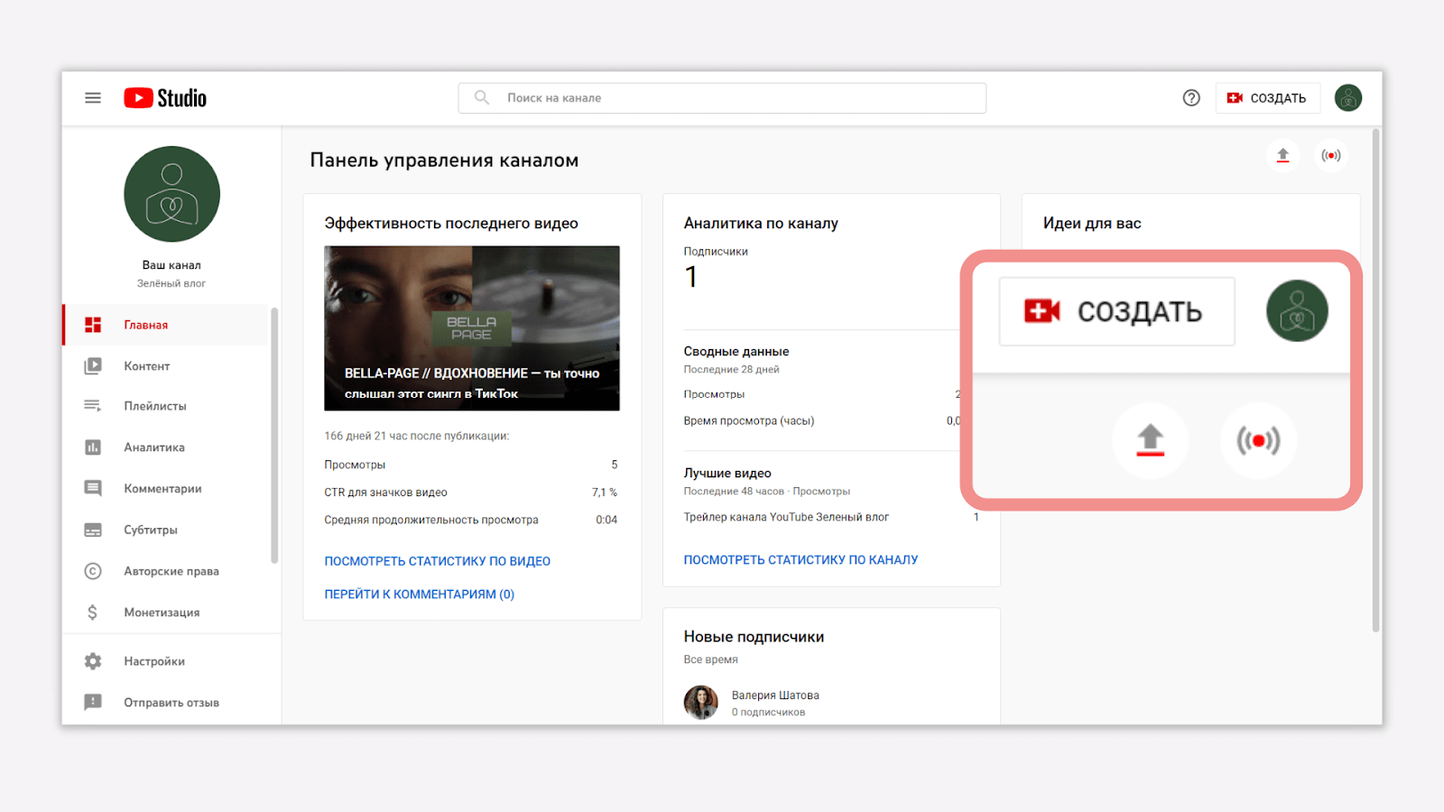Image resolution: width=1444 pixels, height=812 pixels.
Task: Click the Комментарии speech bubble icon
Action: [x=92, y=488]
